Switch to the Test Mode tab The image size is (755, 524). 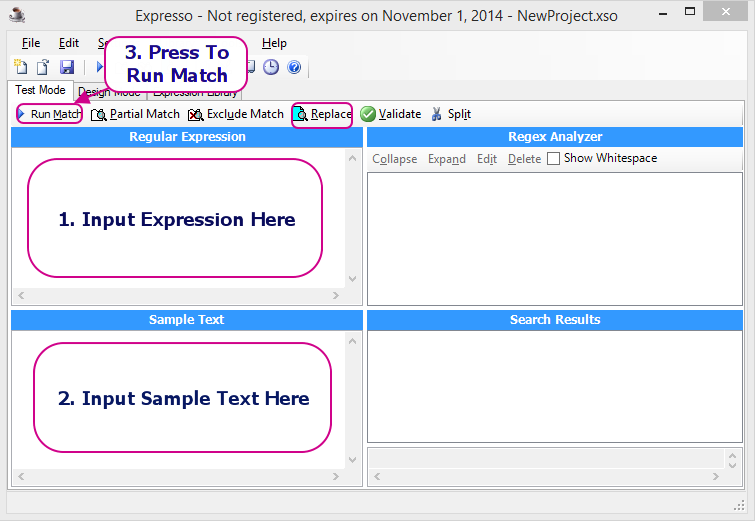[x=40, y=90]
